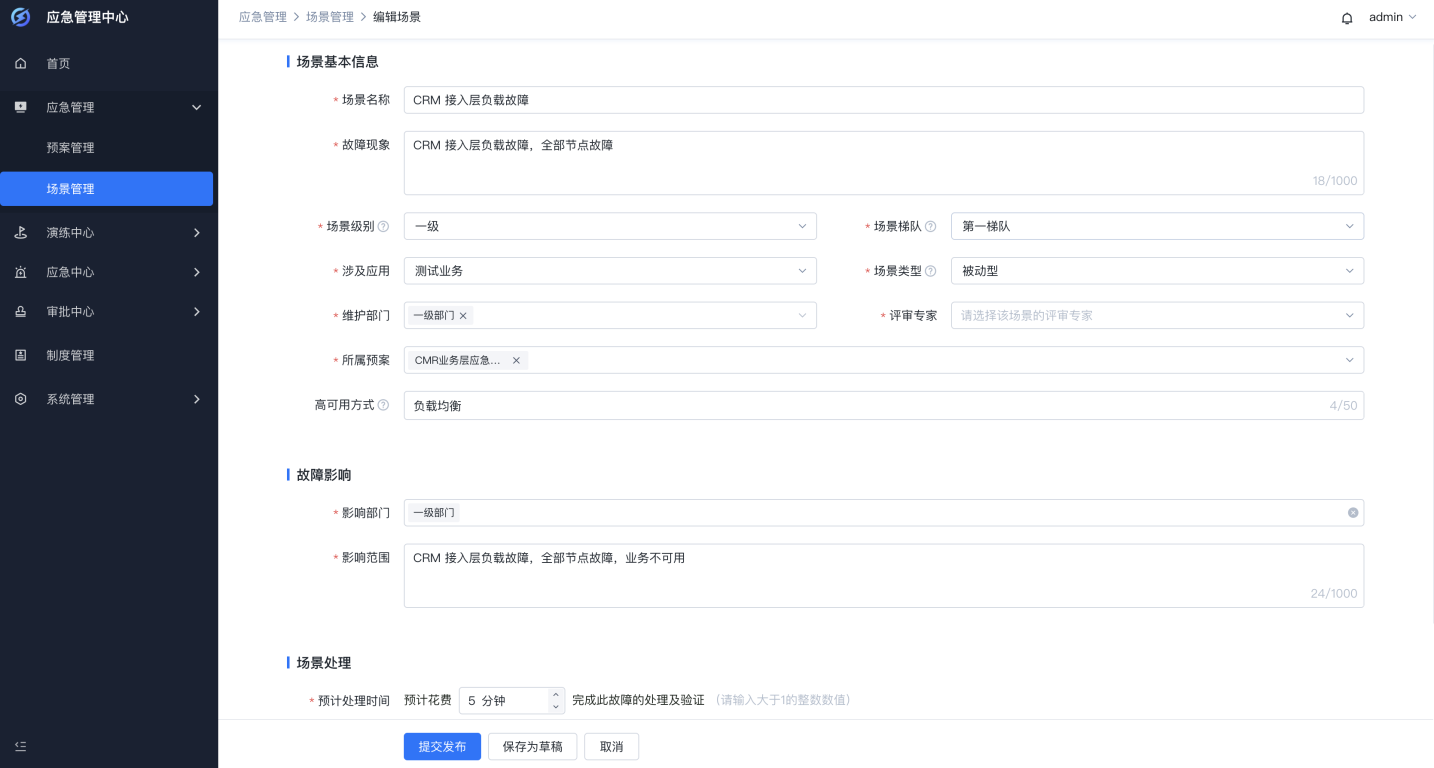This screenshot has width=1434, height=768.
Task: Open the 应急中心 sidebar icon
Action: point(20,271)
